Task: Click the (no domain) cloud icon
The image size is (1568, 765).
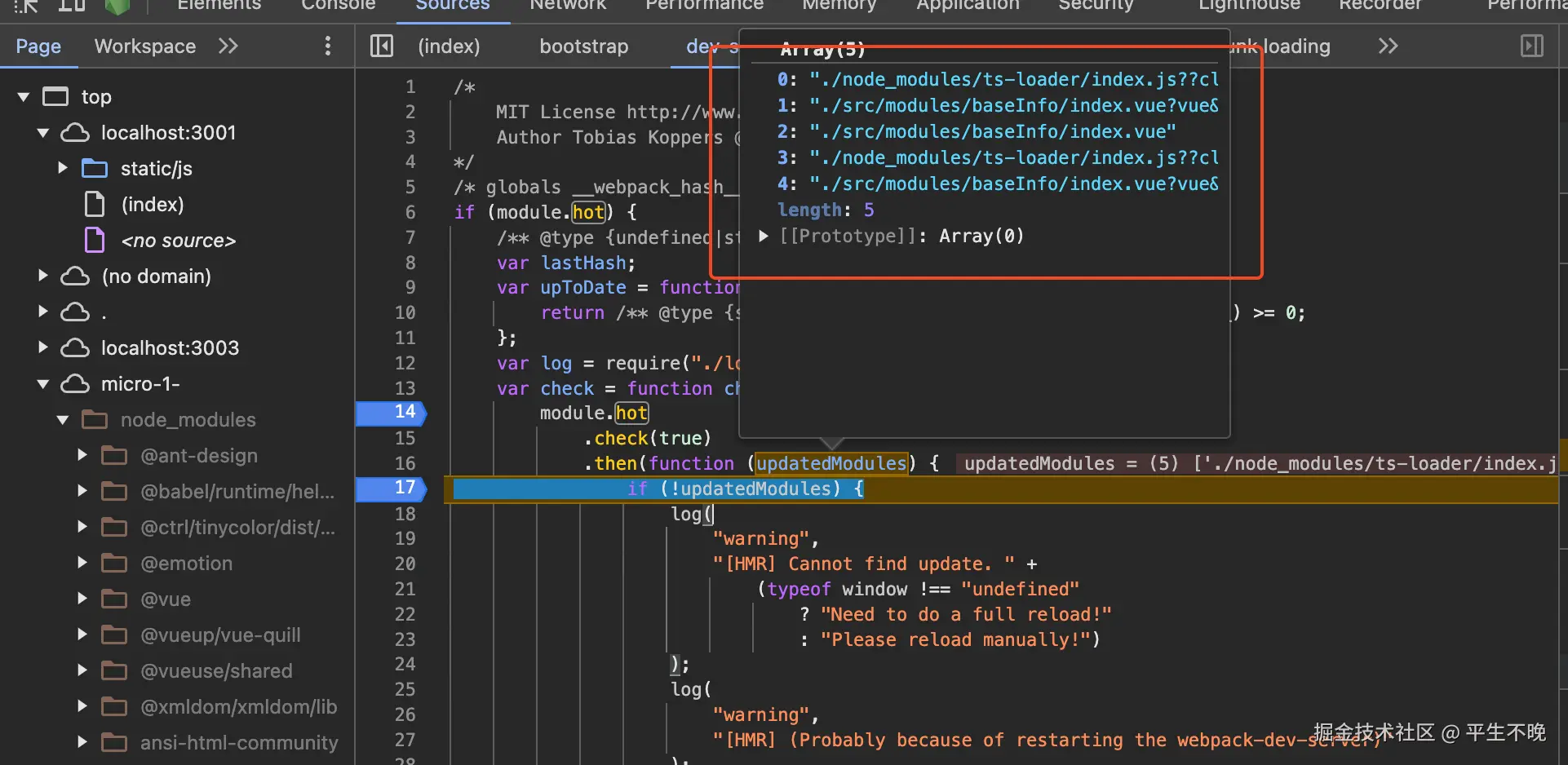Action: point(75,276)
